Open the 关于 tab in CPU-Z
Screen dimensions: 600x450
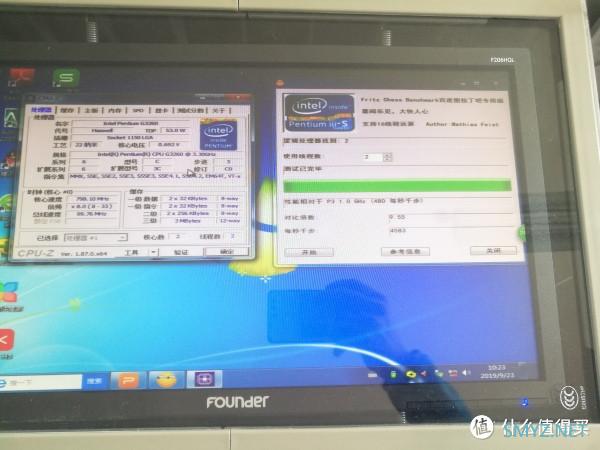point(218,111)
